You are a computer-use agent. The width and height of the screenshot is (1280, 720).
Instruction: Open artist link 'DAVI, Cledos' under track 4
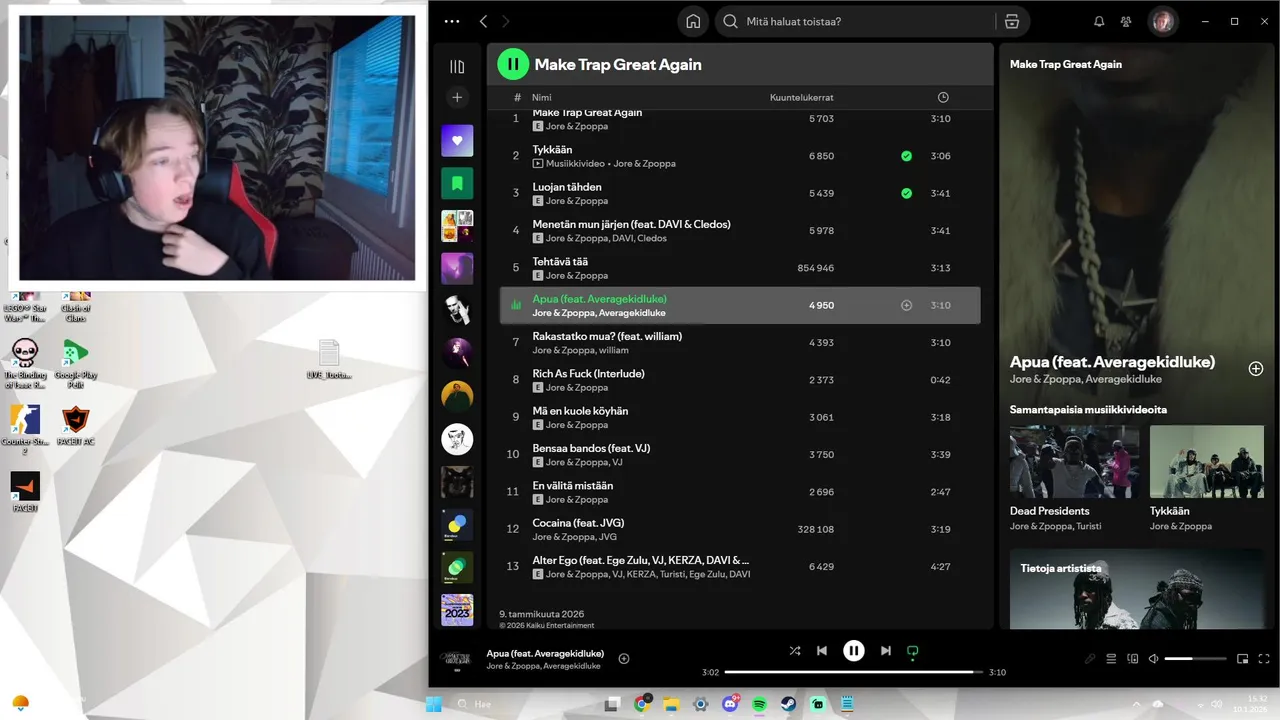640,238
